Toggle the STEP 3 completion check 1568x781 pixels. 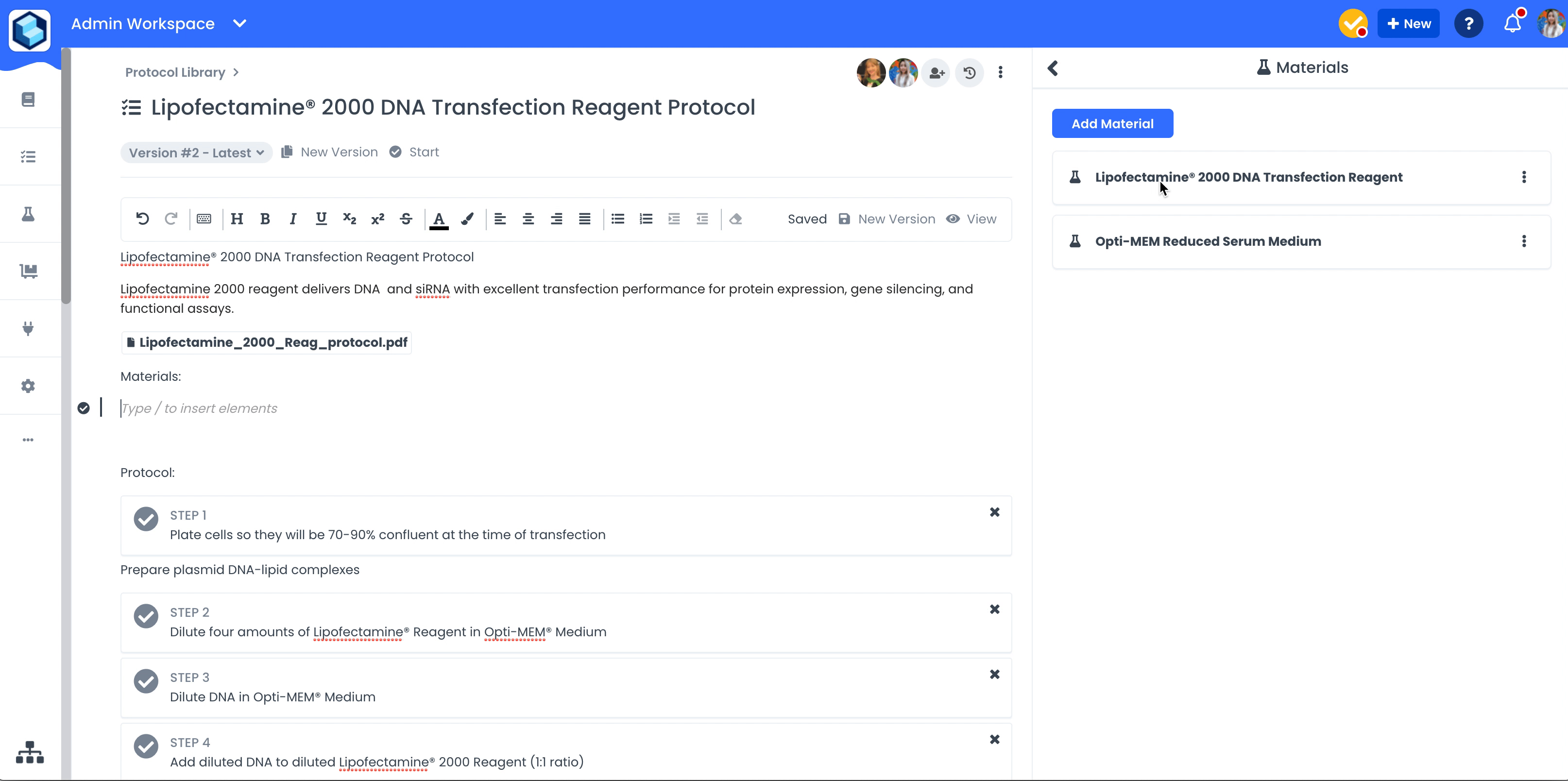tap(146, 681)
